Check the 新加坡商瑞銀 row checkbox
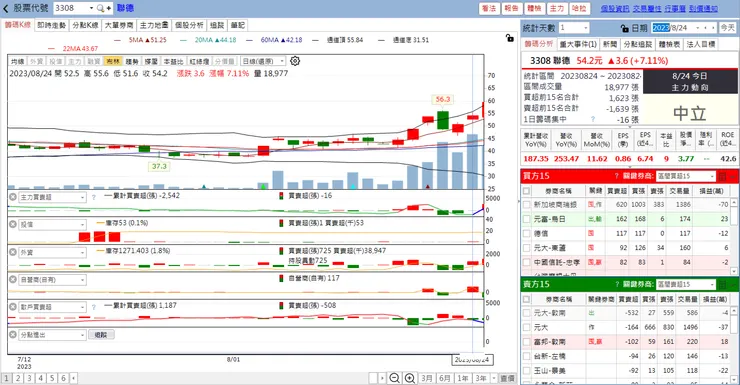The height and width of the screenshot is (385, 740). click(526, 204)
